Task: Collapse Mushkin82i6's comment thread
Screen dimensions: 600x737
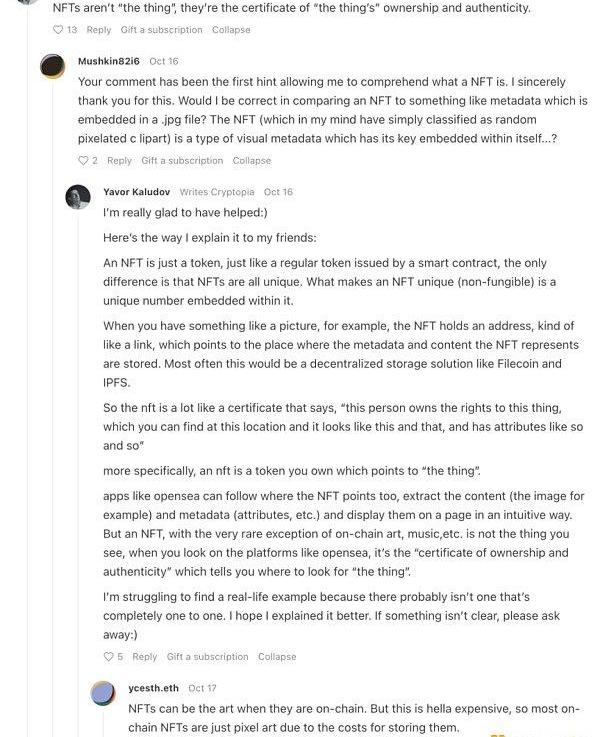Action: click(252, 161)
